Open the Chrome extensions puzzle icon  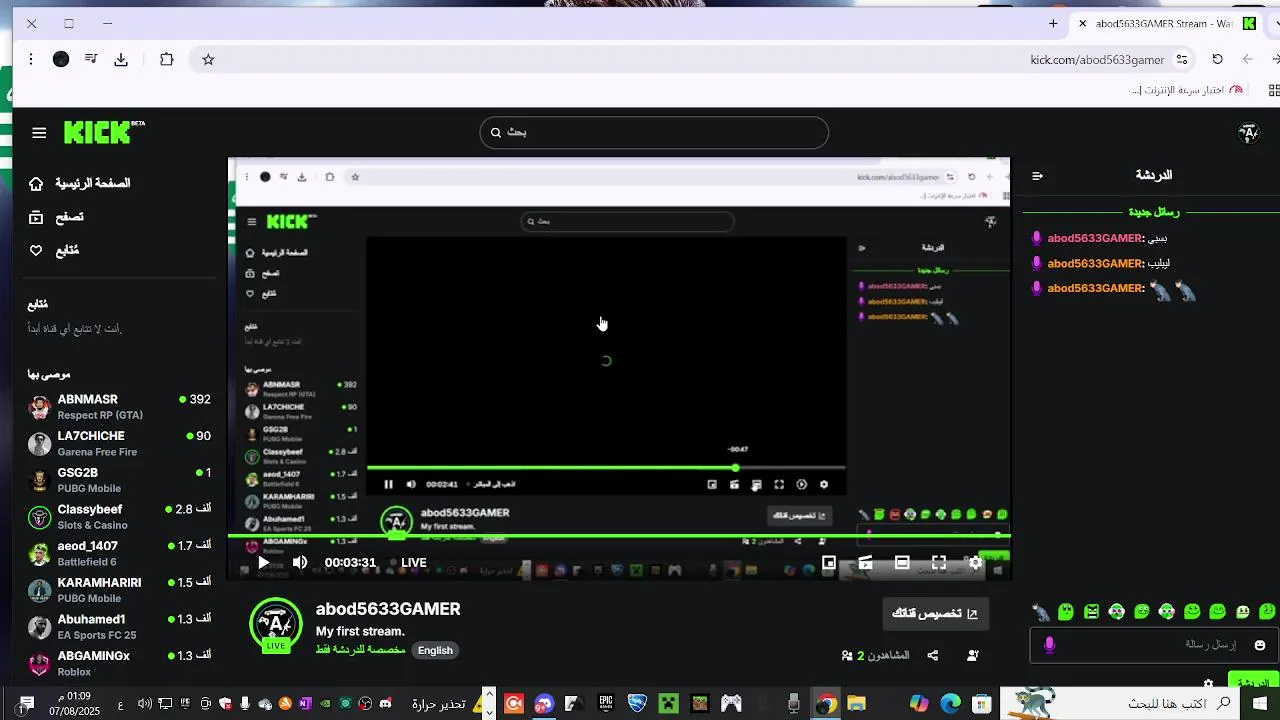coord(167,59)
